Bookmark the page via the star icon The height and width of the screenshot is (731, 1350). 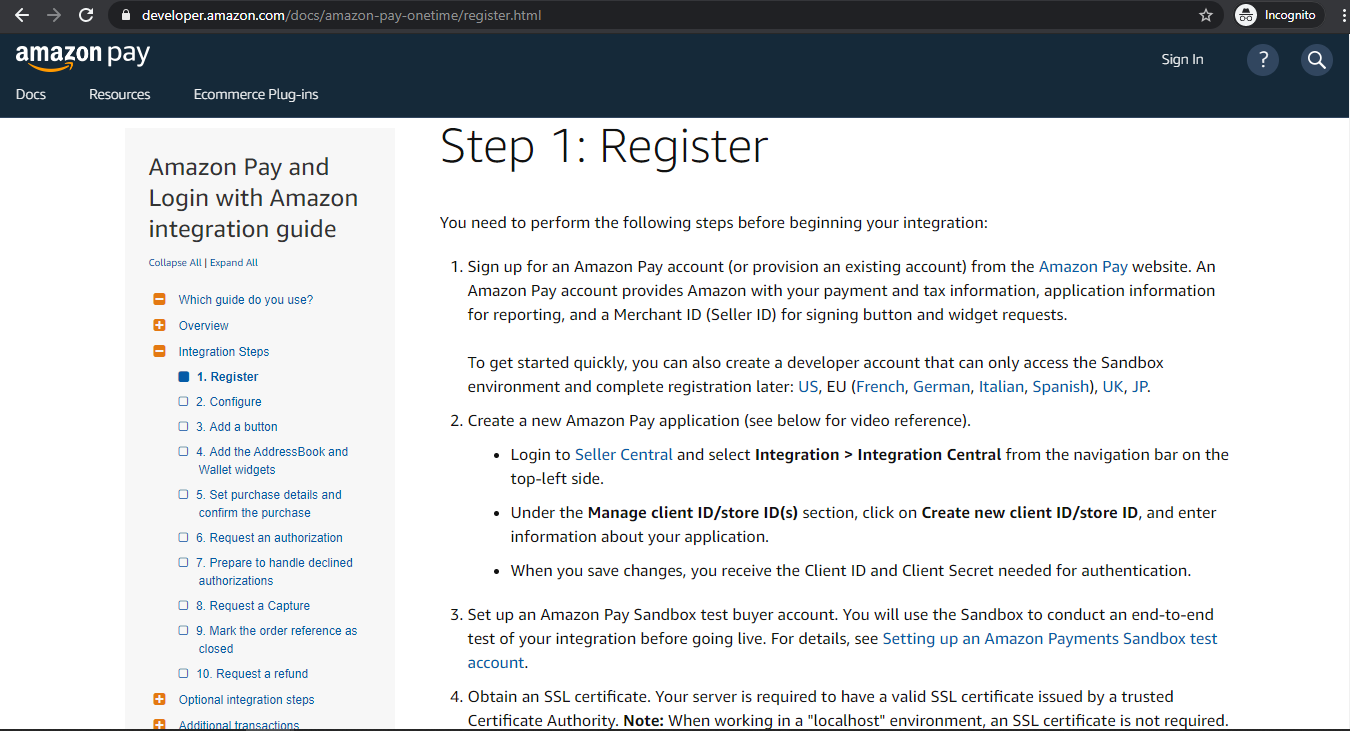(1206, 15)
